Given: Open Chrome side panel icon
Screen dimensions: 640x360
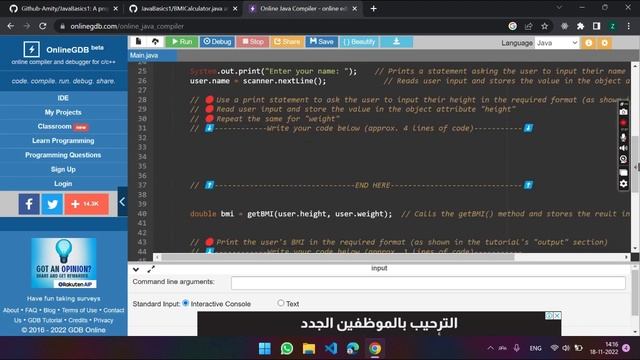Looking at the screenshot, I should pos(596,26).
